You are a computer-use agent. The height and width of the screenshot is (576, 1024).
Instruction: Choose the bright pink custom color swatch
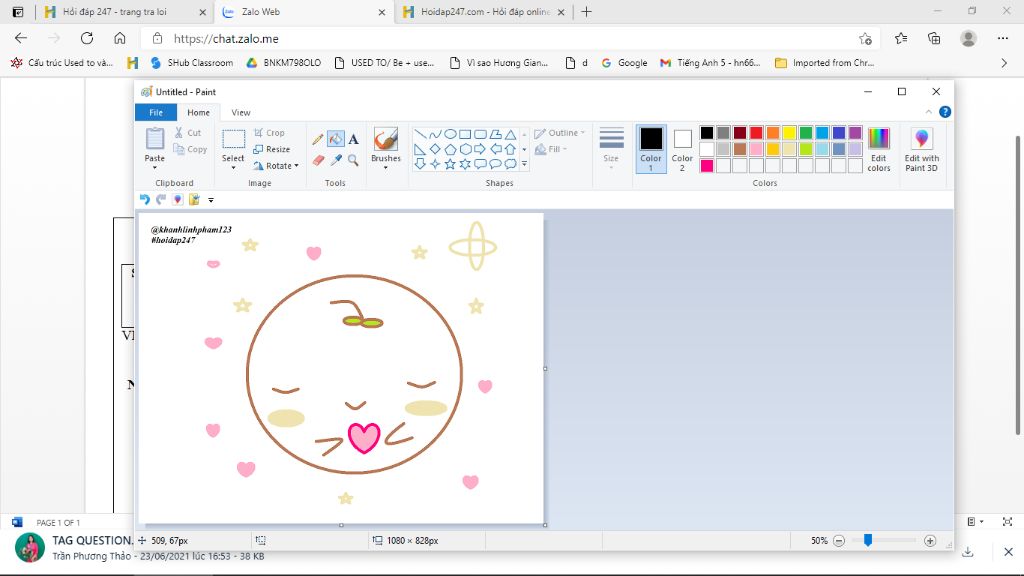click(x=707, y=166)
